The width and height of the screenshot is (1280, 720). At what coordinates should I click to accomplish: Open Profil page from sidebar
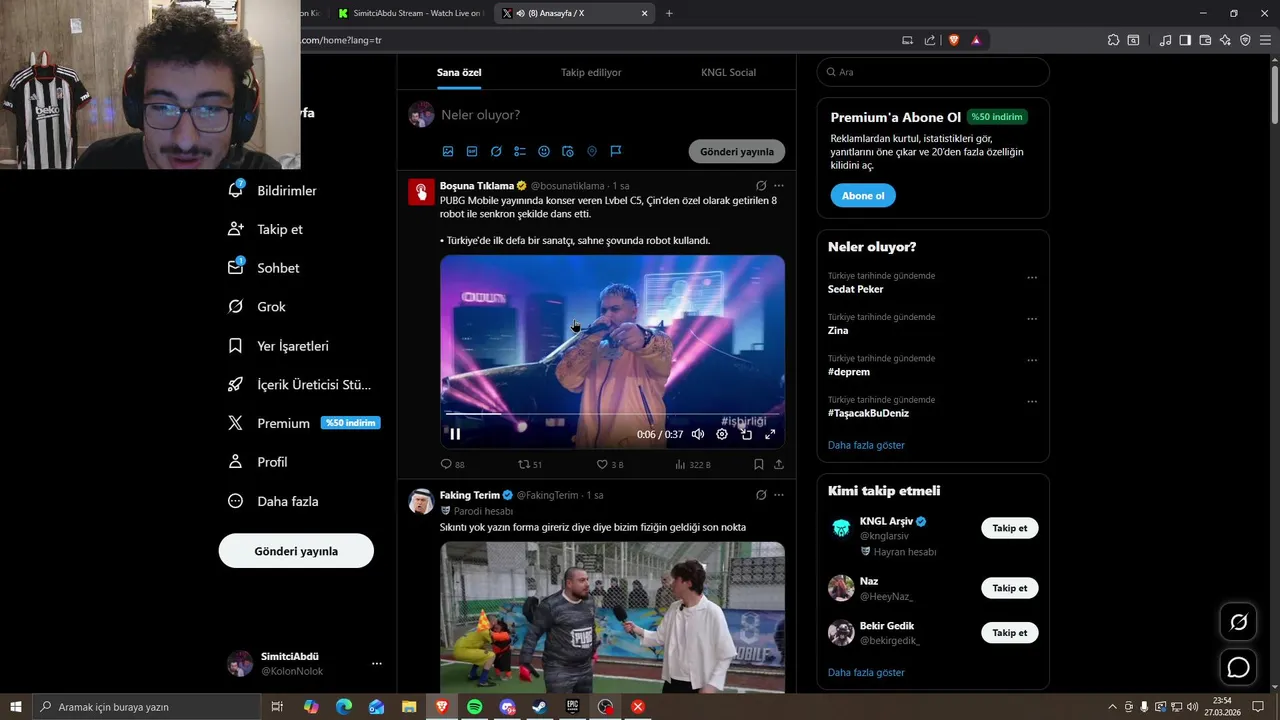click(x=257, y=462)
